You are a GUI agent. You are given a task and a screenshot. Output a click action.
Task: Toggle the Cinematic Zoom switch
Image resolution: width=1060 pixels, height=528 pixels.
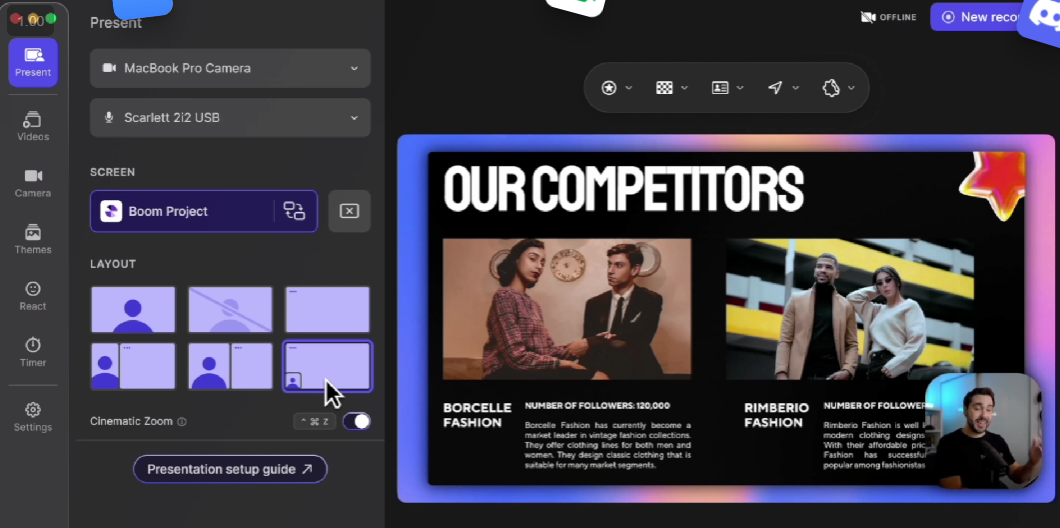pyautogui.click(x=356, y=421)
